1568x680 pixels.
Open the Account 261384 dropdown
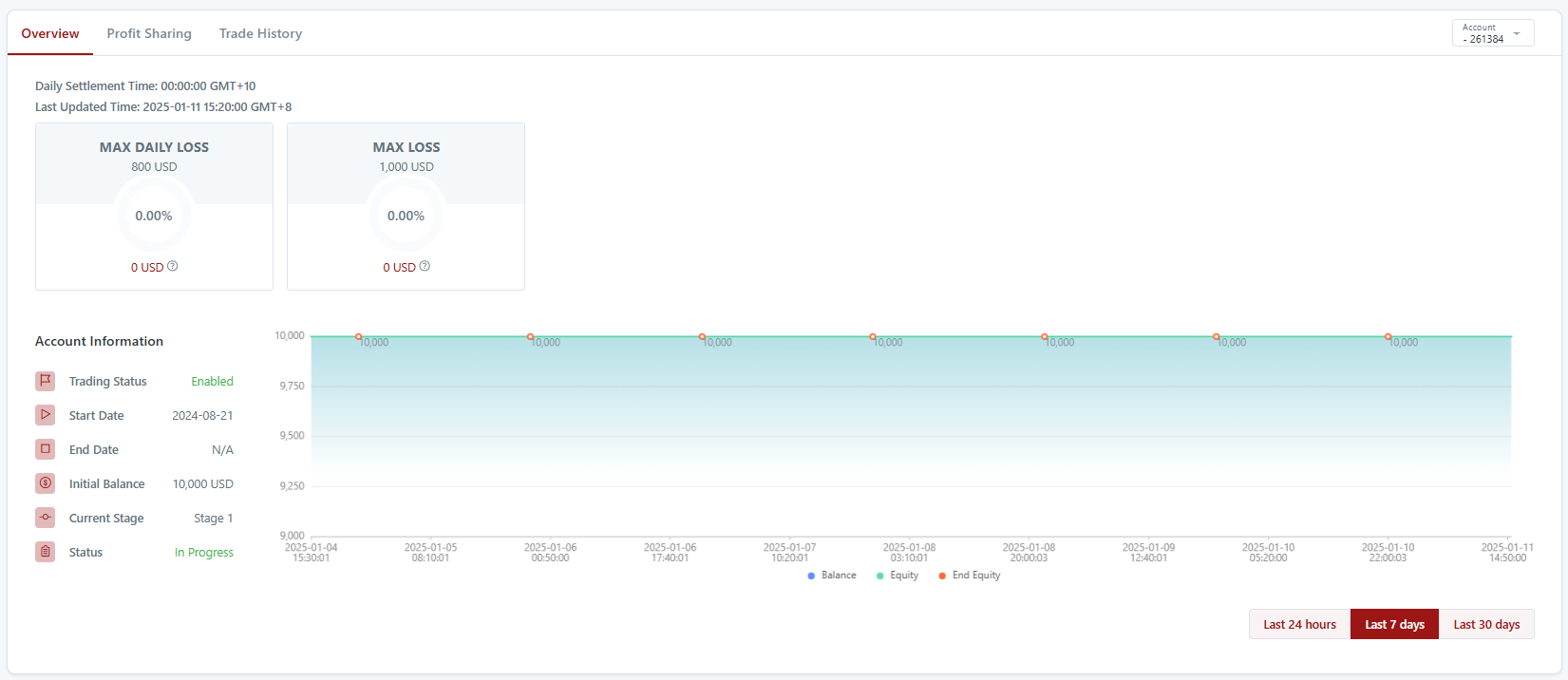coord(1492,33)
